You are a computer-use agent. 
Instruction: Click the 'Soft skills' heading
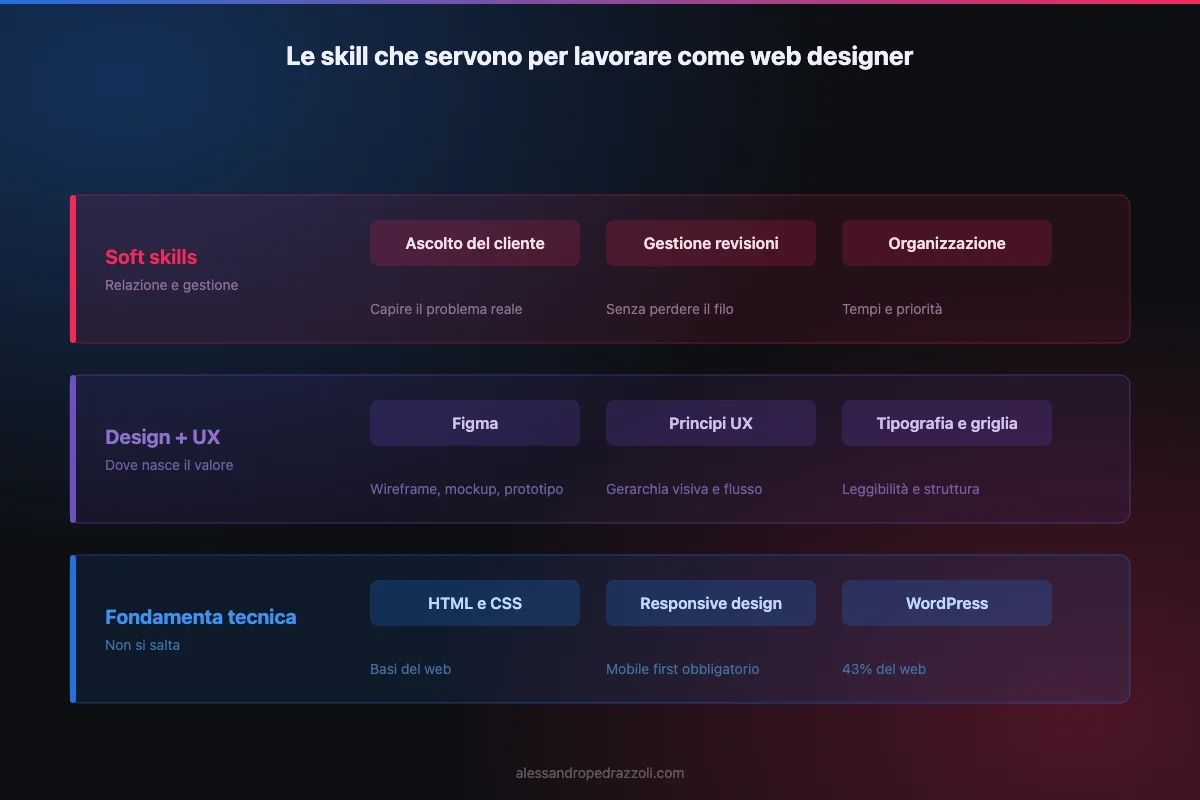(151, 257)
